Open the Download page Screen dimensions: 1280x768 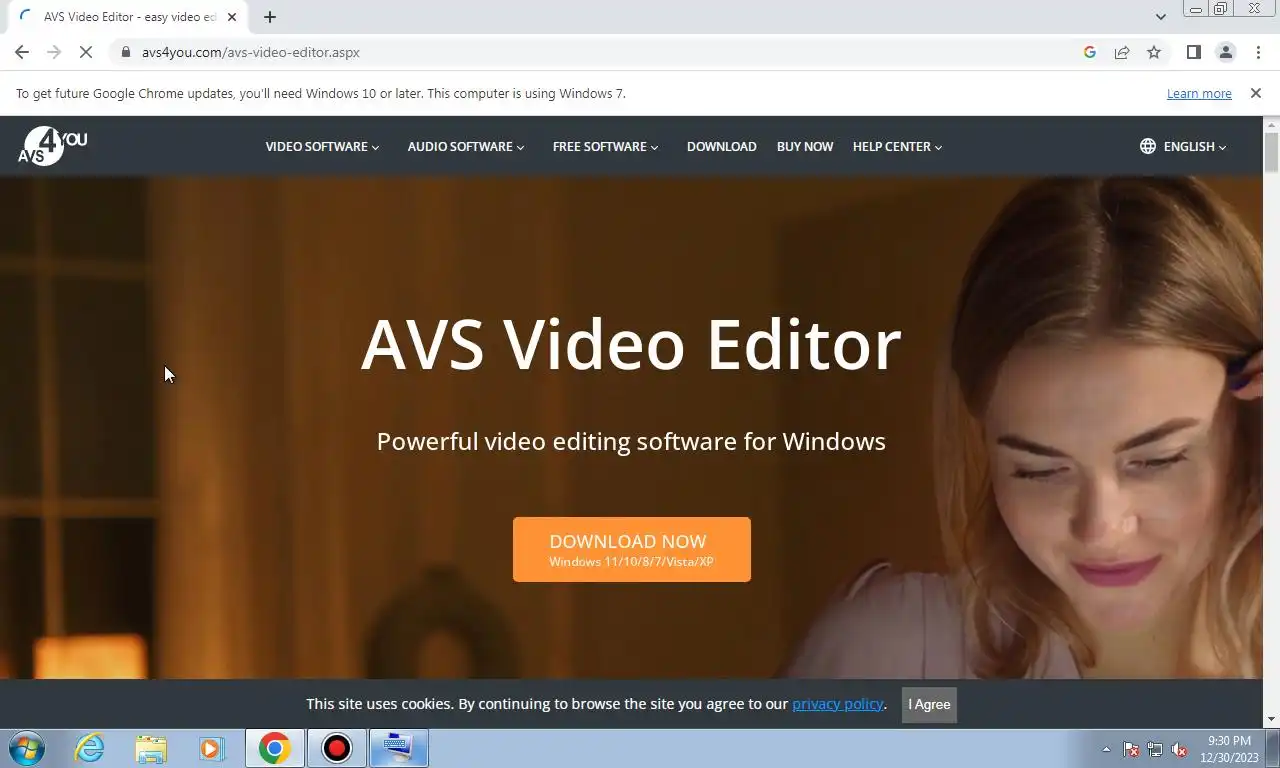pyautogui.click(x=721, y=146)
